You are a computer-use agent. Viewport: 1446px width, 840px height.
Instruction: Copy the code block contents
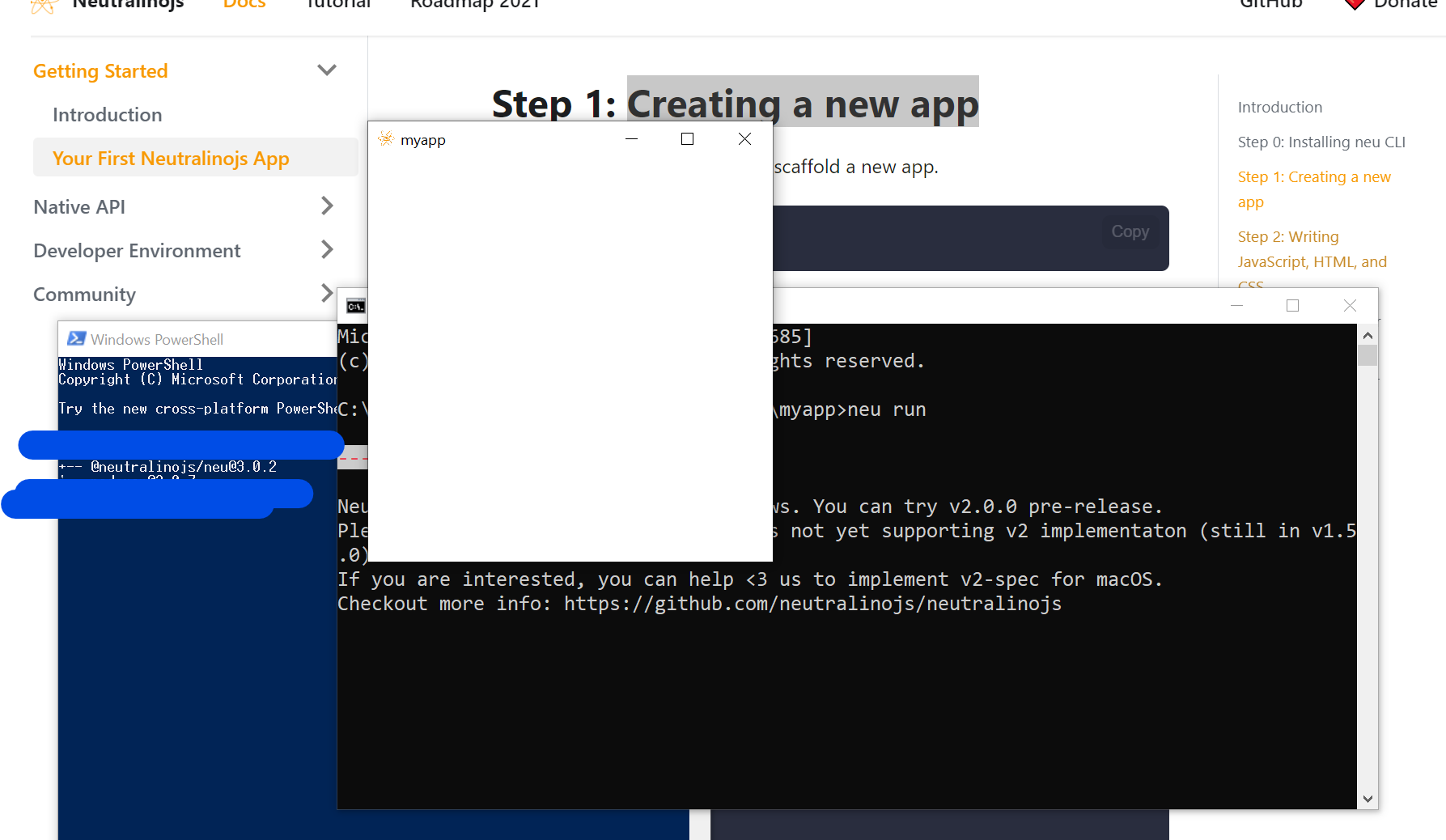(x=1130, y=231)
